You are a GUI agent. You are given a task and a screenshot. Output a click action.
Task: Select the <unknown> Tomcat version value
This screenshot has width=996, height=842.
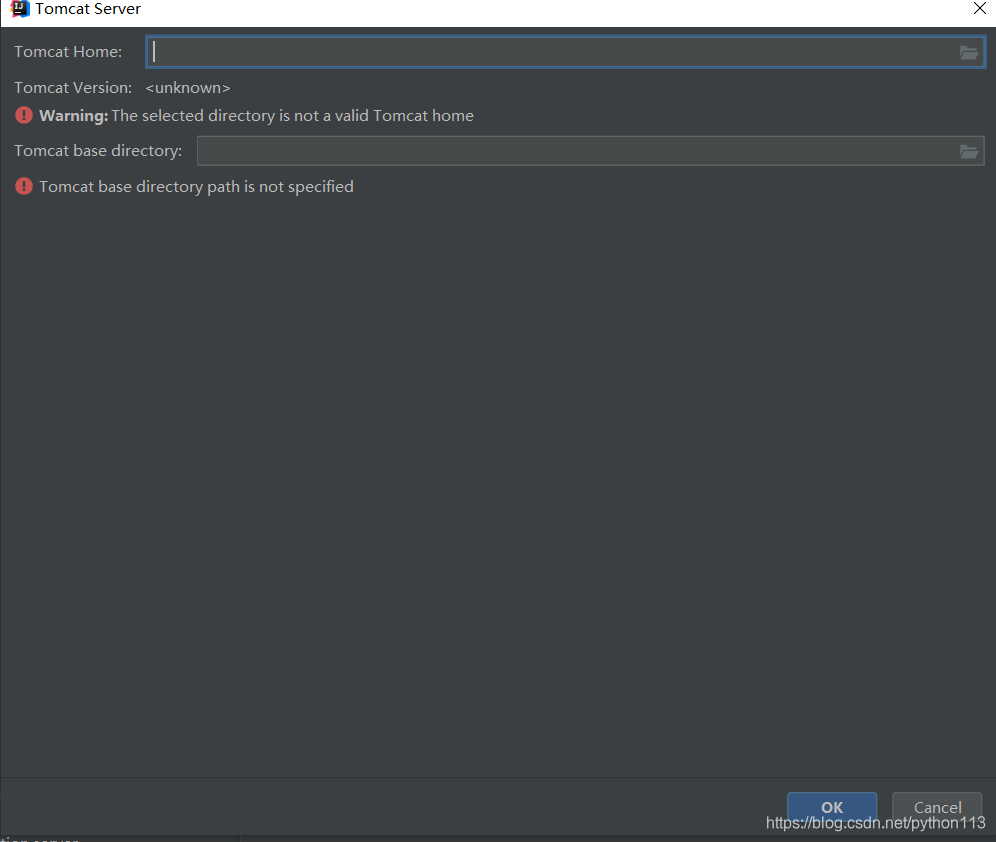pyautogui.click(x=188, y=88)
